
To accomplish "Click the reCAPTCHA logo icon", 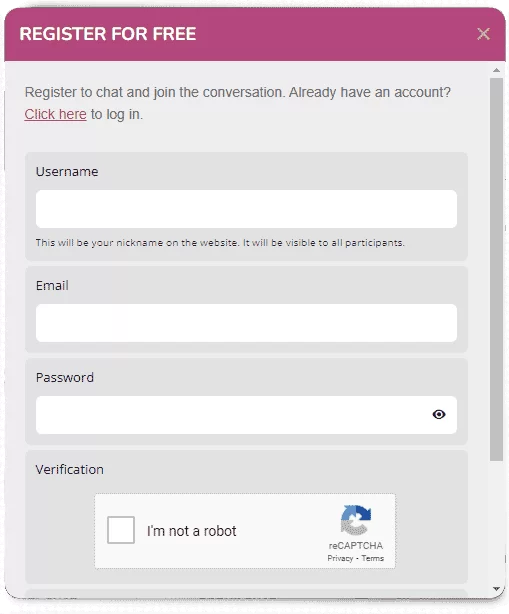I will [x=356, y=520].
